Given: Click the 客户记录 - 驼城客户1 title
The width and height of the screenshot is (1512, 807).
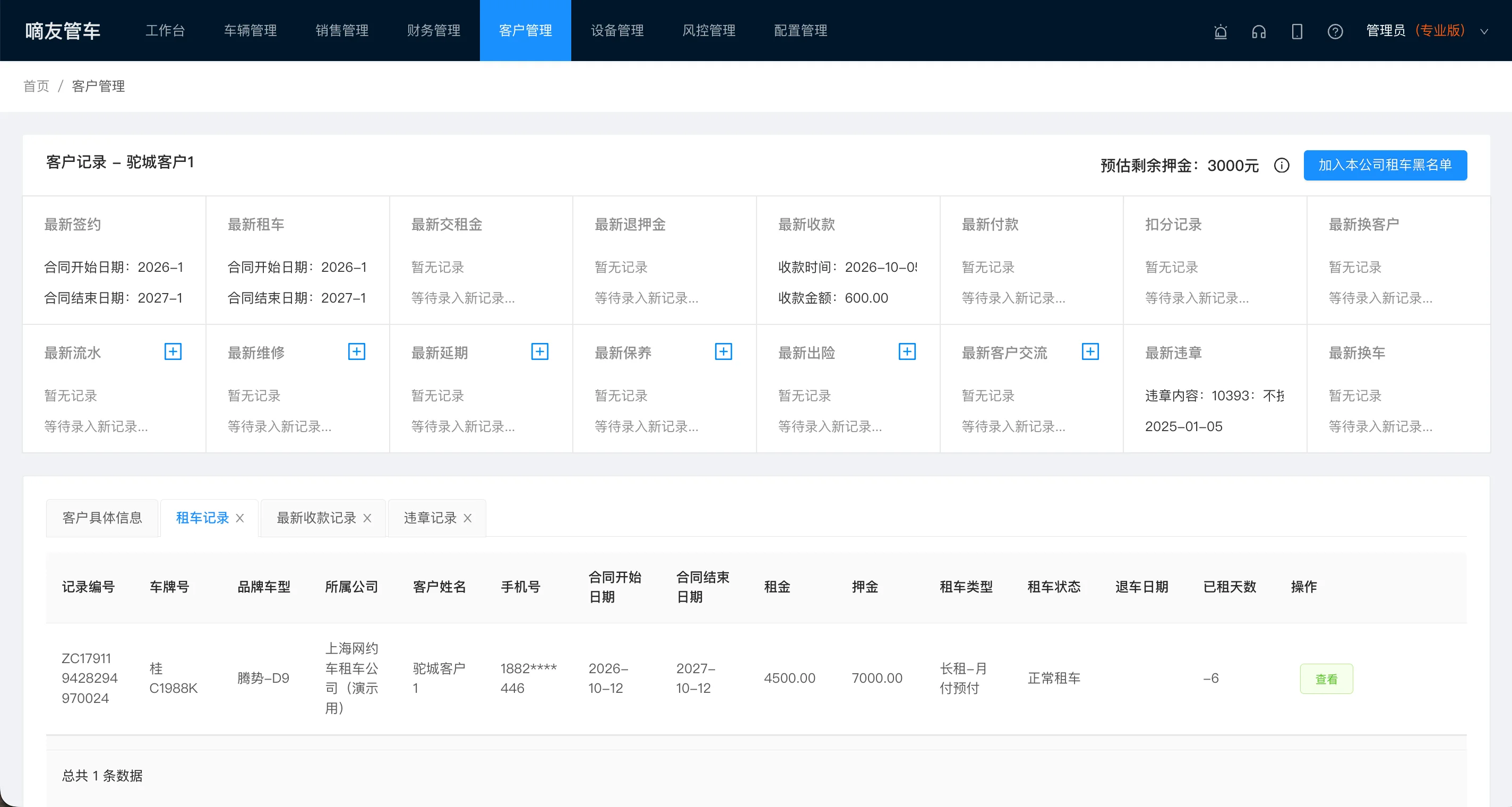Looking at the screenshot, I should [120, 162].
